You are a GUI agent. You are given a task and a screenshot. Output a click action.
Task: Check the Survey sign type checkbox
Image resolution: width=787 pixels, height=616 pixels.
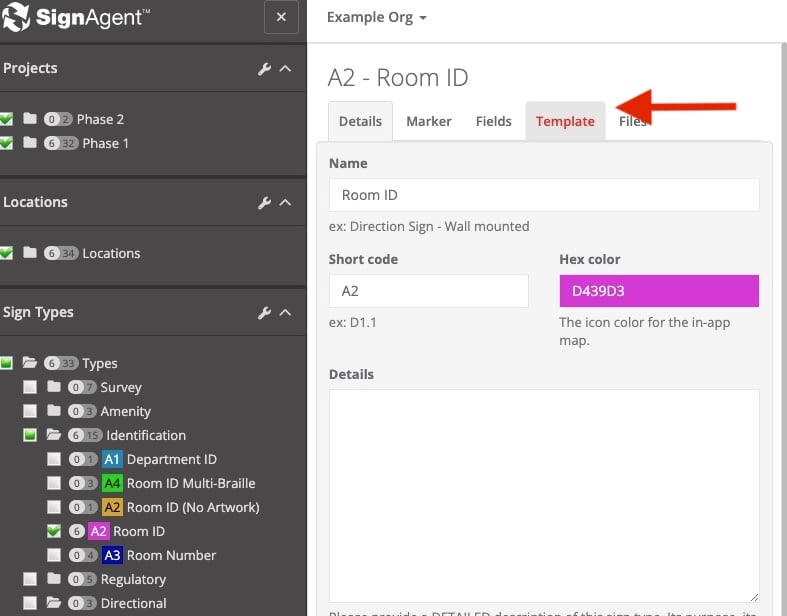click(x=30, y=387)
